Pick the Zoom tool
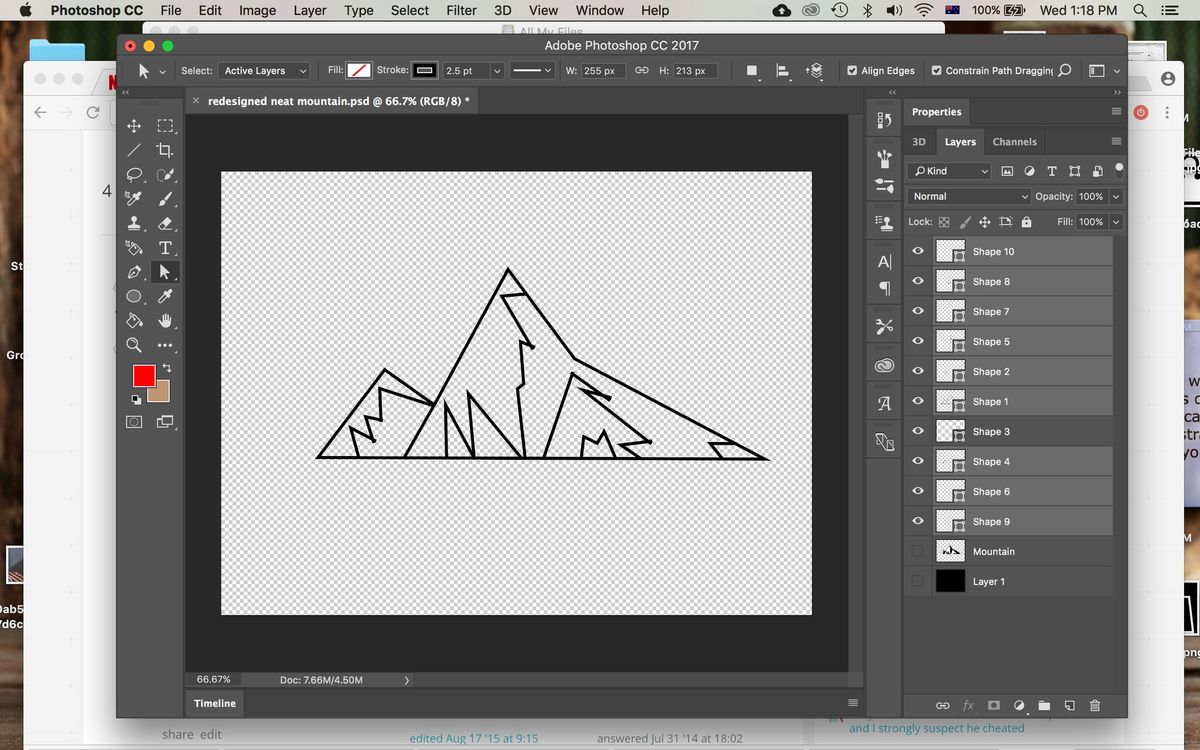The height and width of the screenshot is (750, 1200). (133, 345)
